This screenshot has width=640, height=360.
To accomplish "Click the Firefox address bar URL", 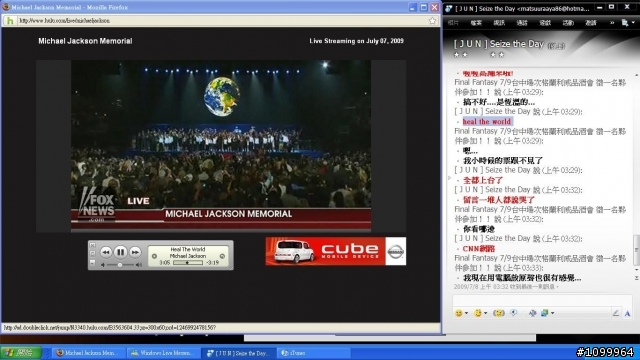I will coord(64,20).
